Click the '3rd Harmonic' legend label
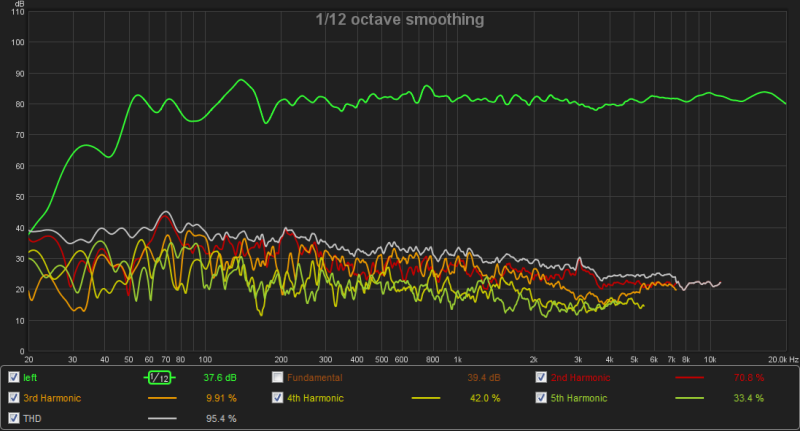Screen dimensions: 800x431 (x=52, y=398)
